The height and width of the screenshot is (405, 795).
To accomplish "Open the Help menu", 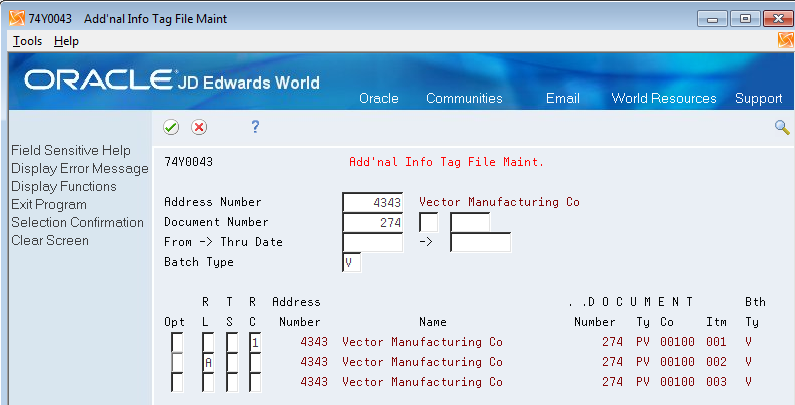I will coord(66,41).
